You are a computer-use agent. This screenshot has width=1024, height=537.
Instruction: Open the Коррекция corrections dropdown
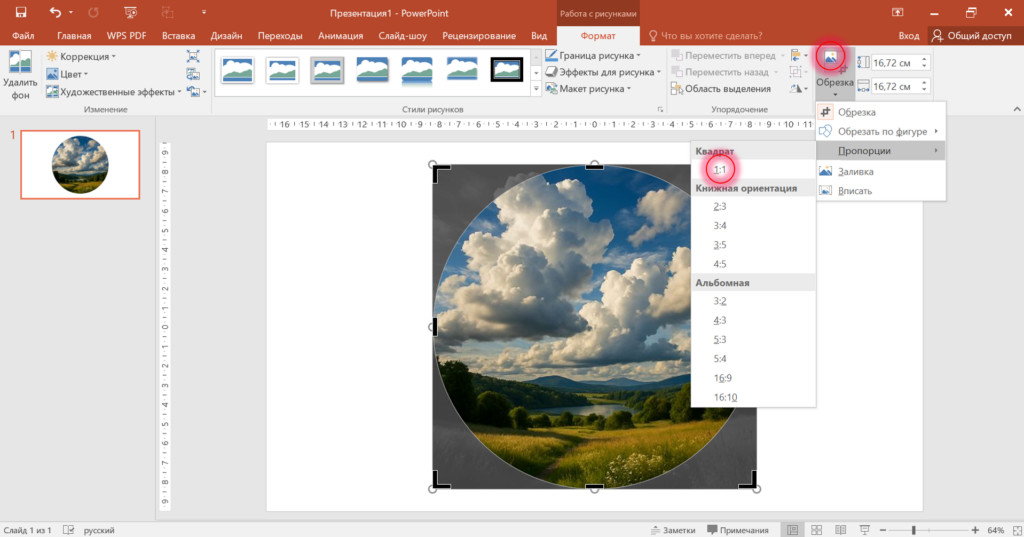pos(81,57)
